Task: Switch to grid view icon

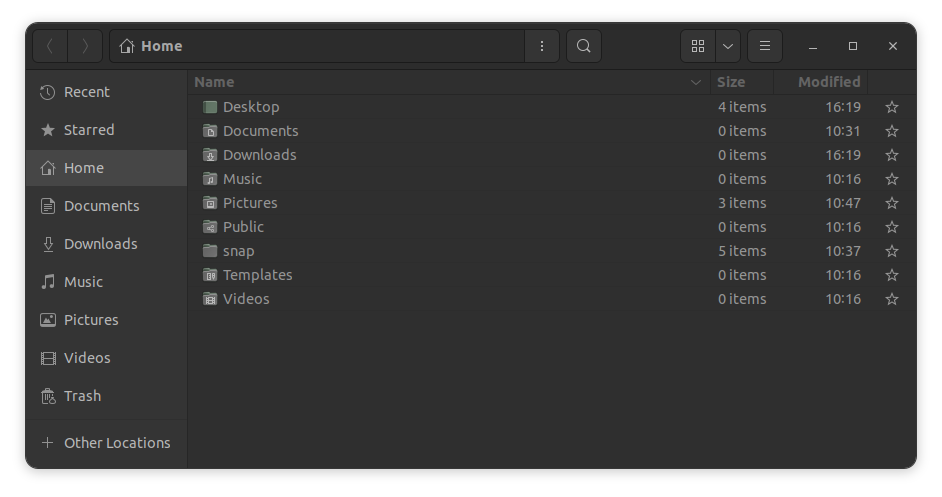Action: coord(697,46)
